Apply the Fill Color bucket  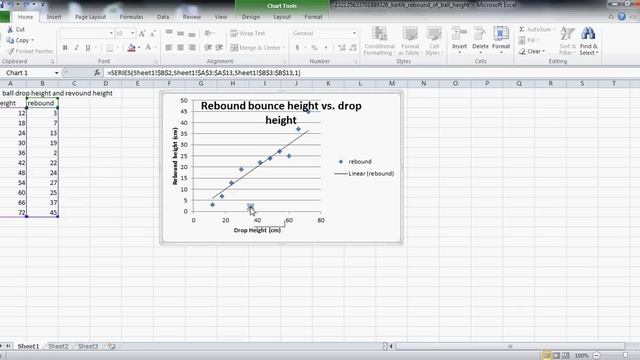coord(131,48)
